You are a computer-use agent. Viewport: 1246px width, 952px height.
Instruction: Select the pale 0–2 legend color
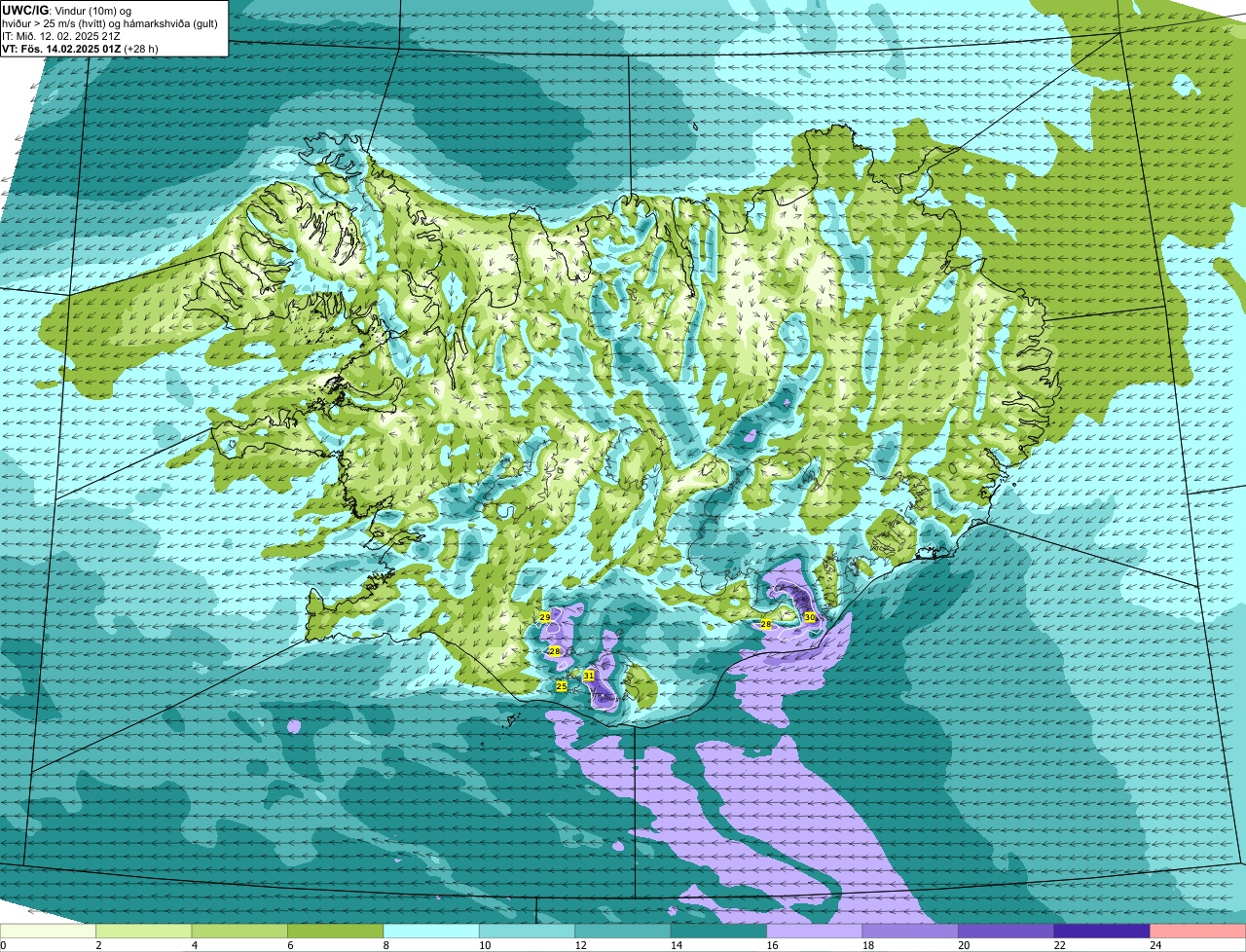pyautogui.click(x=48, y=931)
